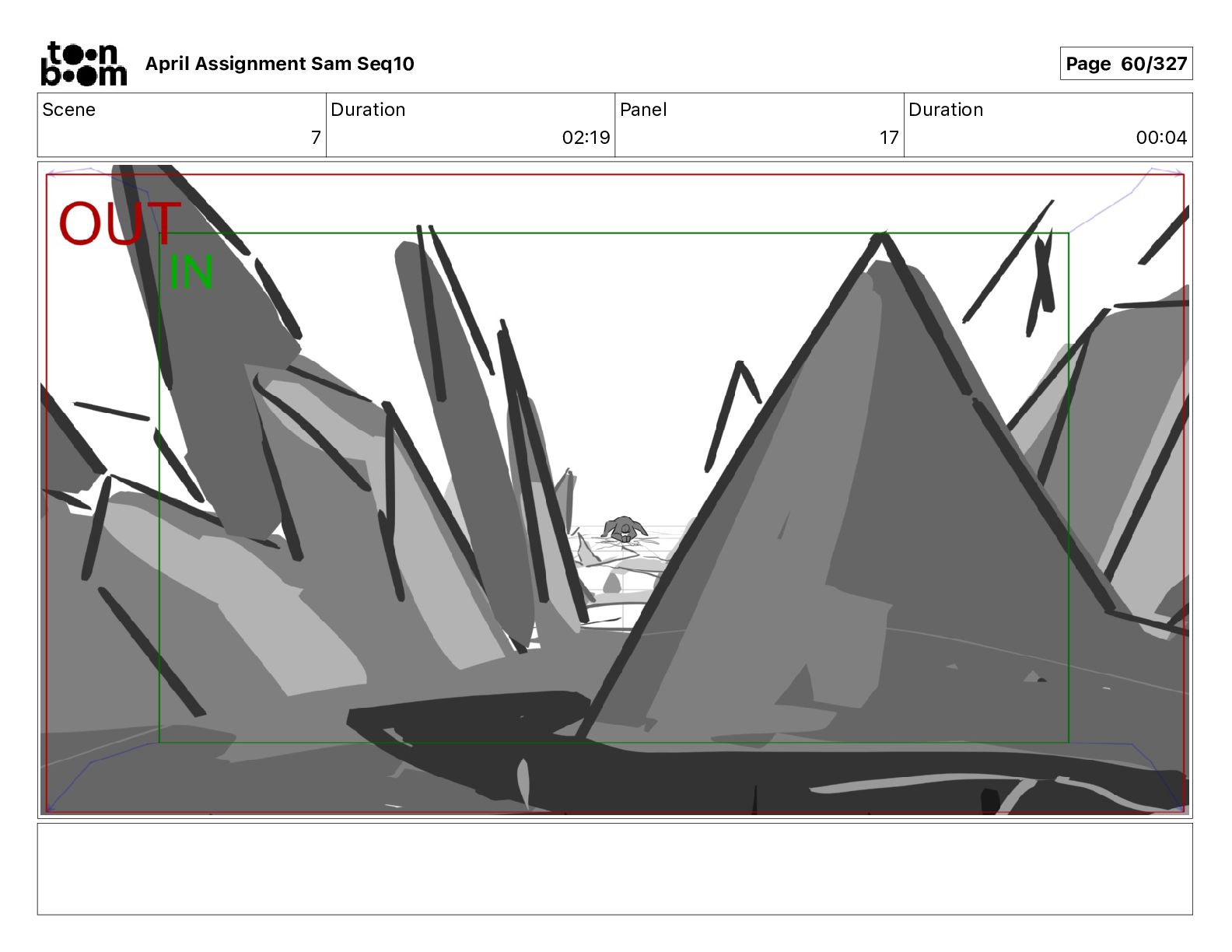Viewport: 1232px width, 952px height.
Task: Click the storyboard panel drawing thumbnail
Action: (614, 490)
